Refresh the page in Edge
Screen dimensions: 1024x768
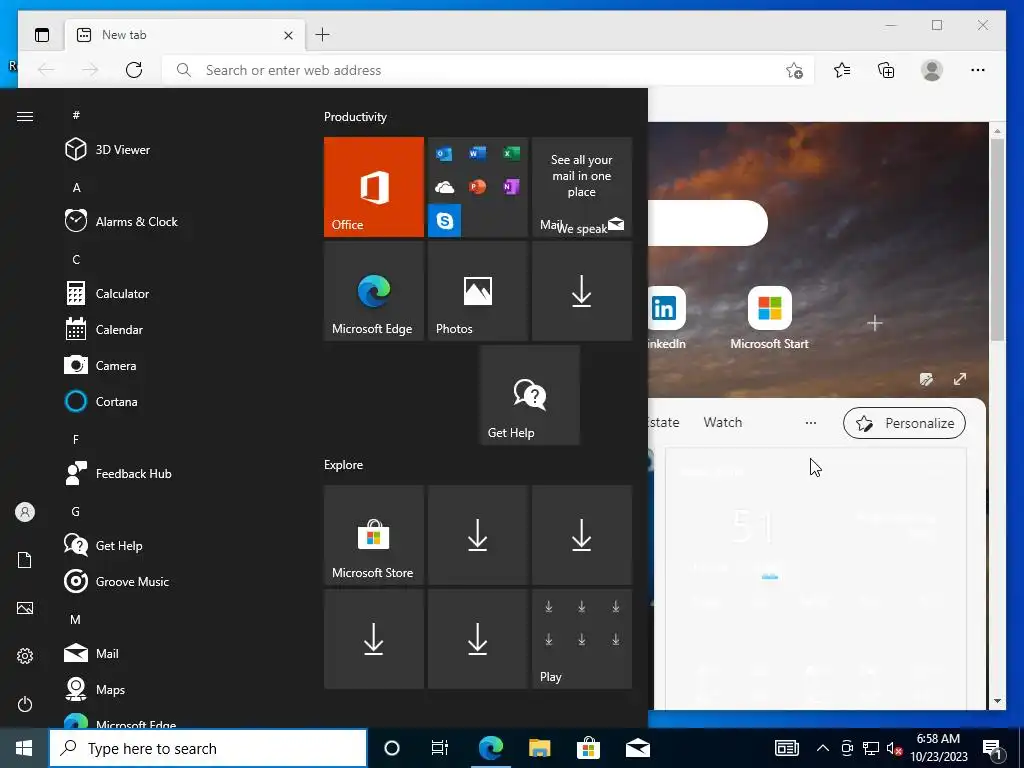pos(134,70)
